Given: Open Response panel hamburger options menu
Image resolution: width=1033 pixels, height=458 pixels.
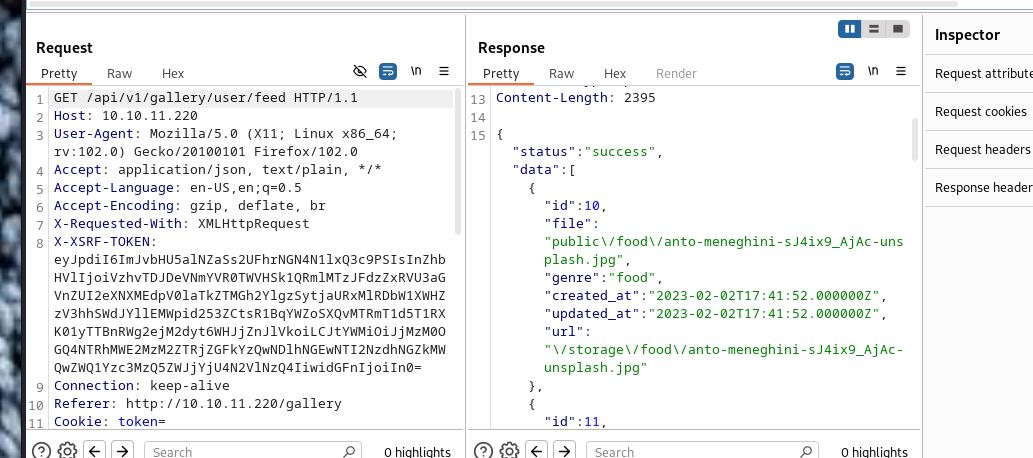Looking at the screenshot, I should point(901,71).
